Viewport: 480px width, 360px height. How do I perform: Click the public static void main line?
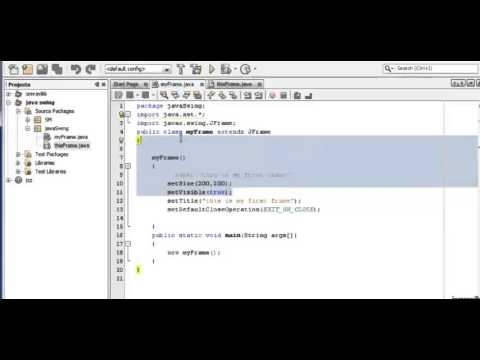point(224,235)
